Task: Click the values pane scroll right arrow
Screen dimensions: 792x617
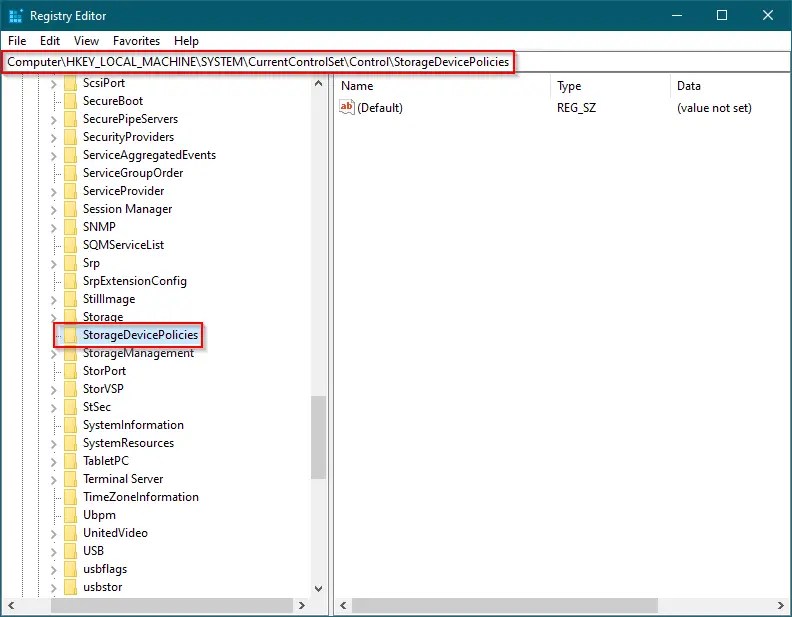Action: (781, 605)
